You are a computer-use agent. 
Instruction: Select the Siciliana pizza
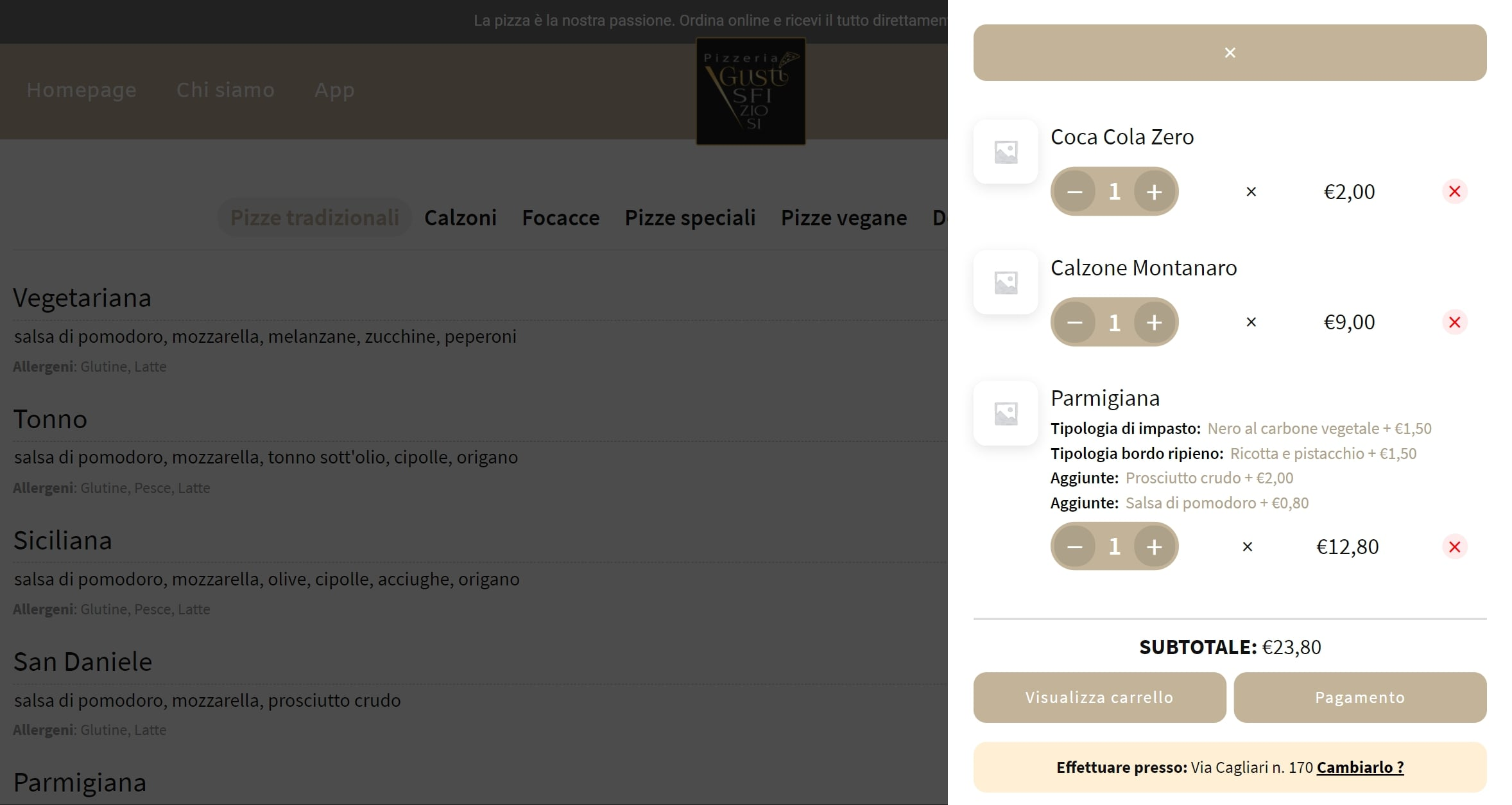[63, 541]
